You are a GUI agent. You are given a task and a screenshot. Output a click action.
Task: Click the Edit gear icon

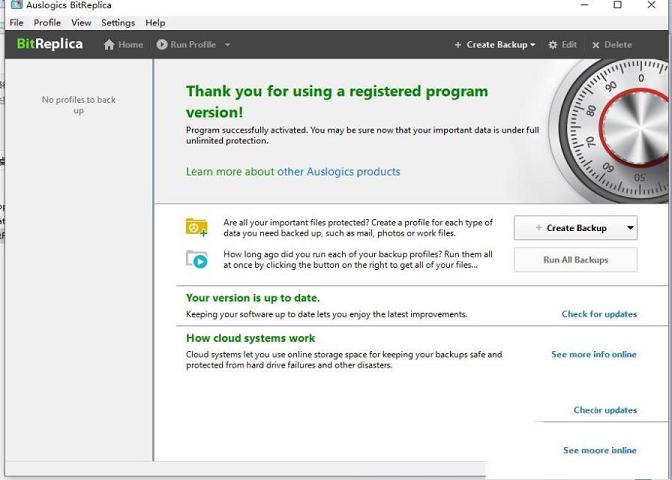pos(553,45)
